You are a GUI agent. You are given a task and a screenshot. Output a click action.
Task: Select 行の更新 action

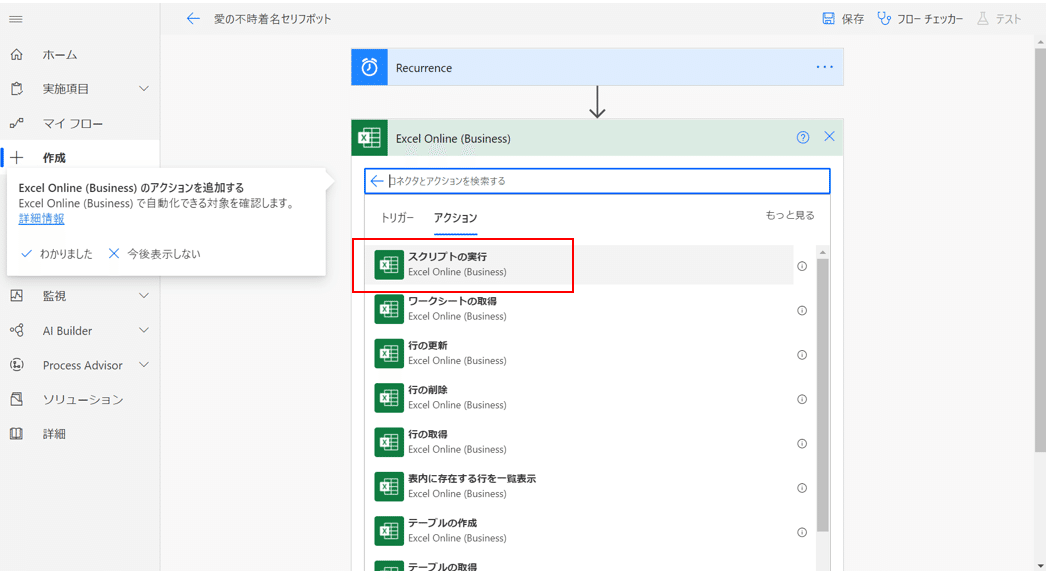(x=580, y=353)
